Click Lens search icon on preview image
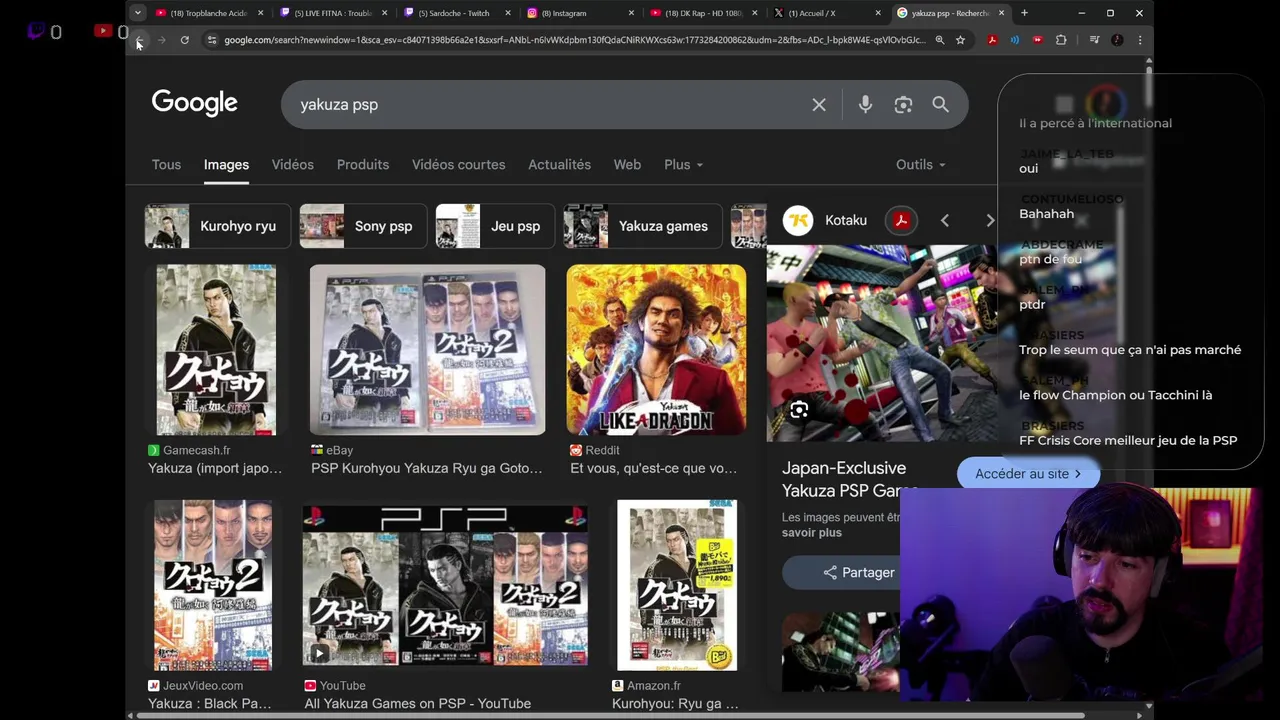1280x720 pixels. pos(799,410)
